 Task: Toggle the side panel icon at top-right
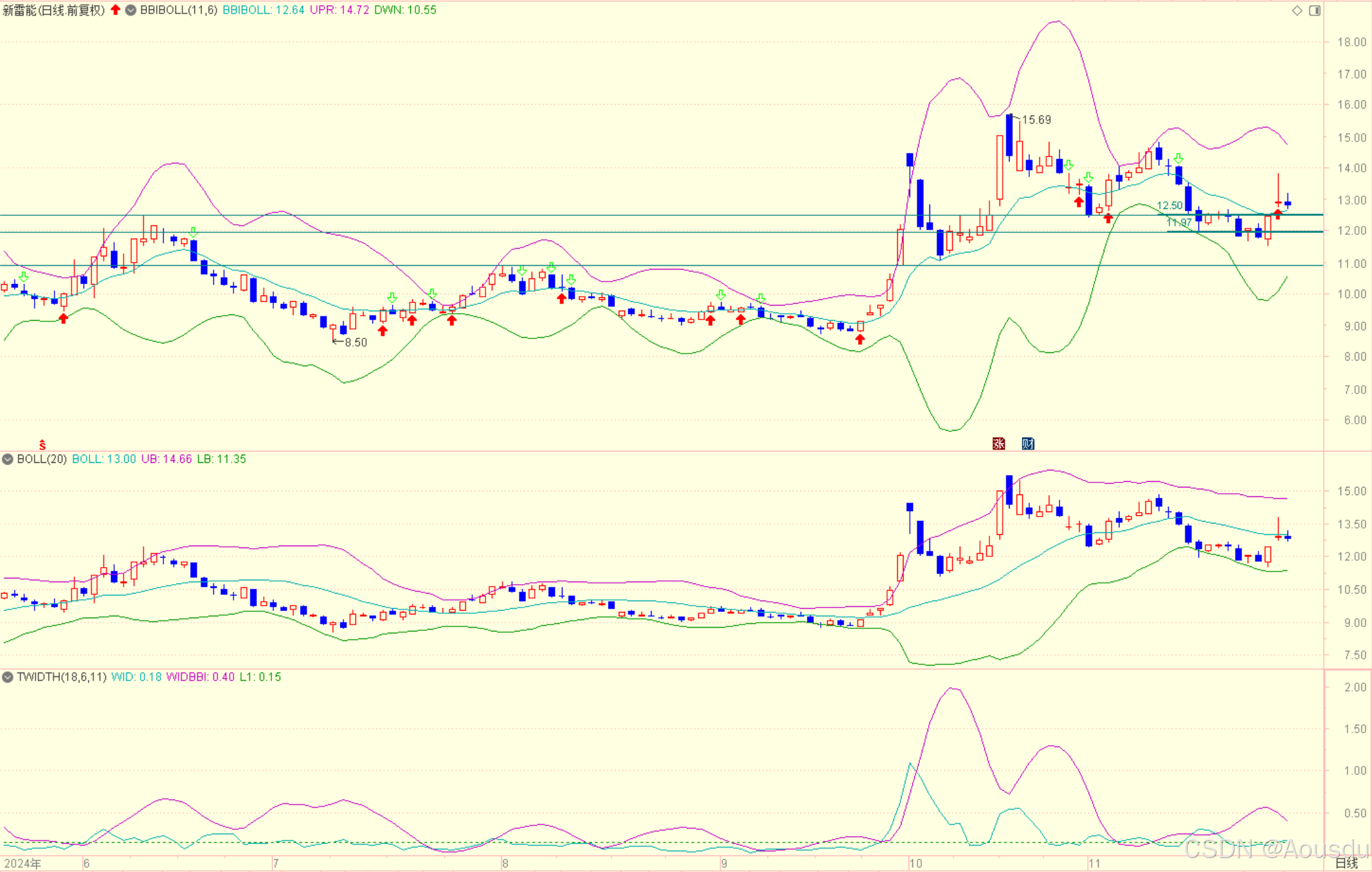tap(1315, 10)
